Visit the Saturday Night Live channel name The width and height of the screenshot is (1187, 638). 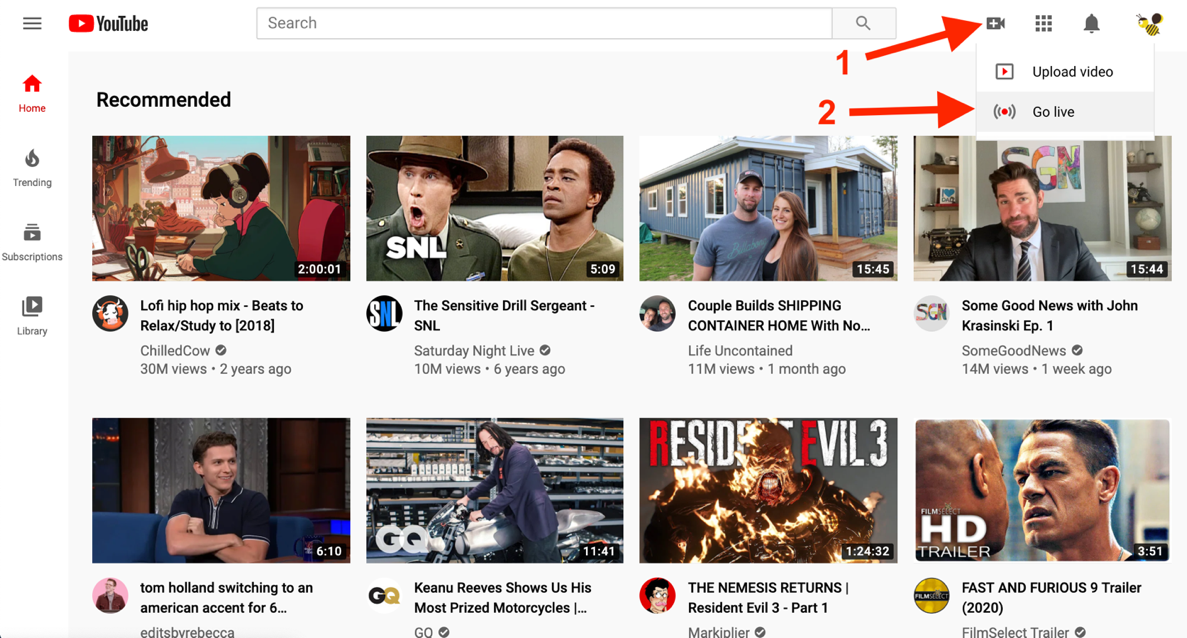pyautogui.click(x=474, y=350)
